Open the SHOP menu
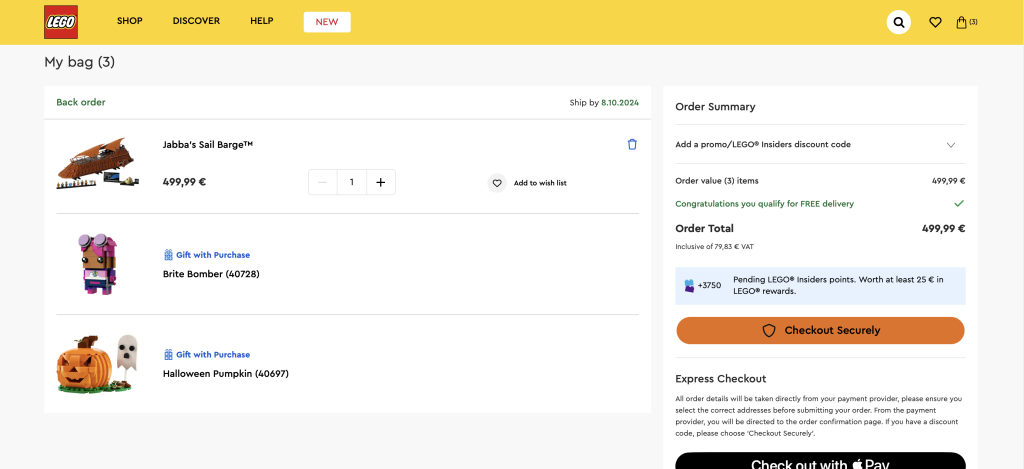Screen dimensions: 1024x469 click(x=129, y=21)
